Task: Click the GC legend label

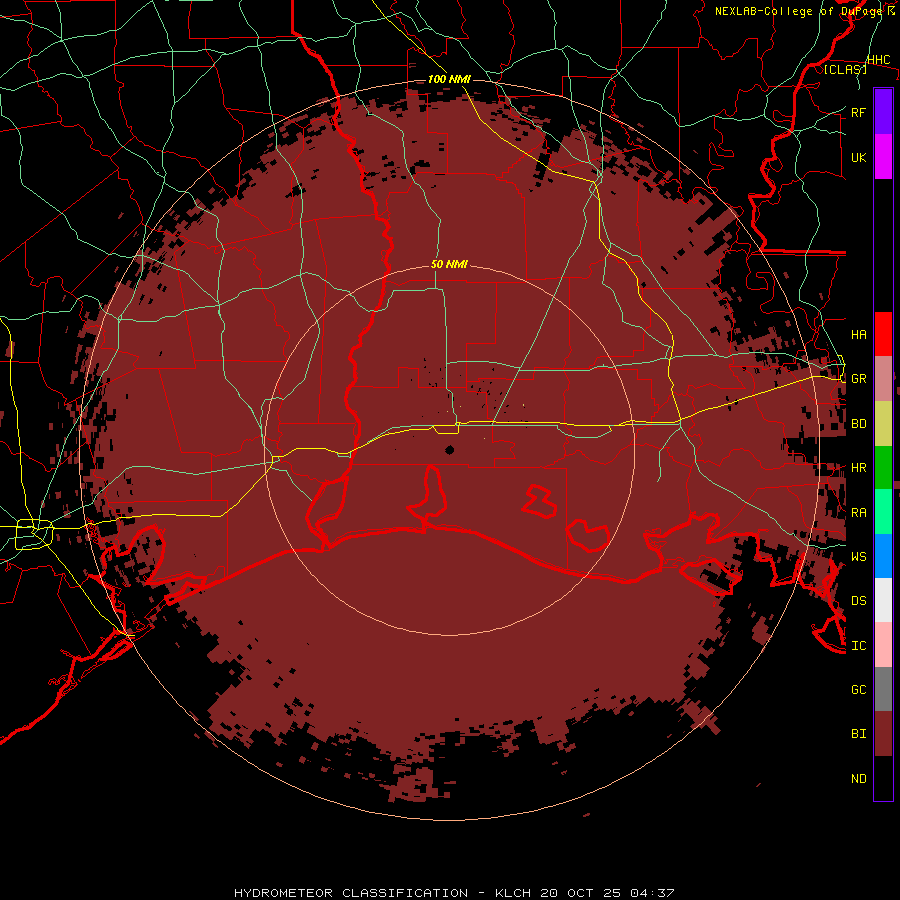Action: click(858, 690)
